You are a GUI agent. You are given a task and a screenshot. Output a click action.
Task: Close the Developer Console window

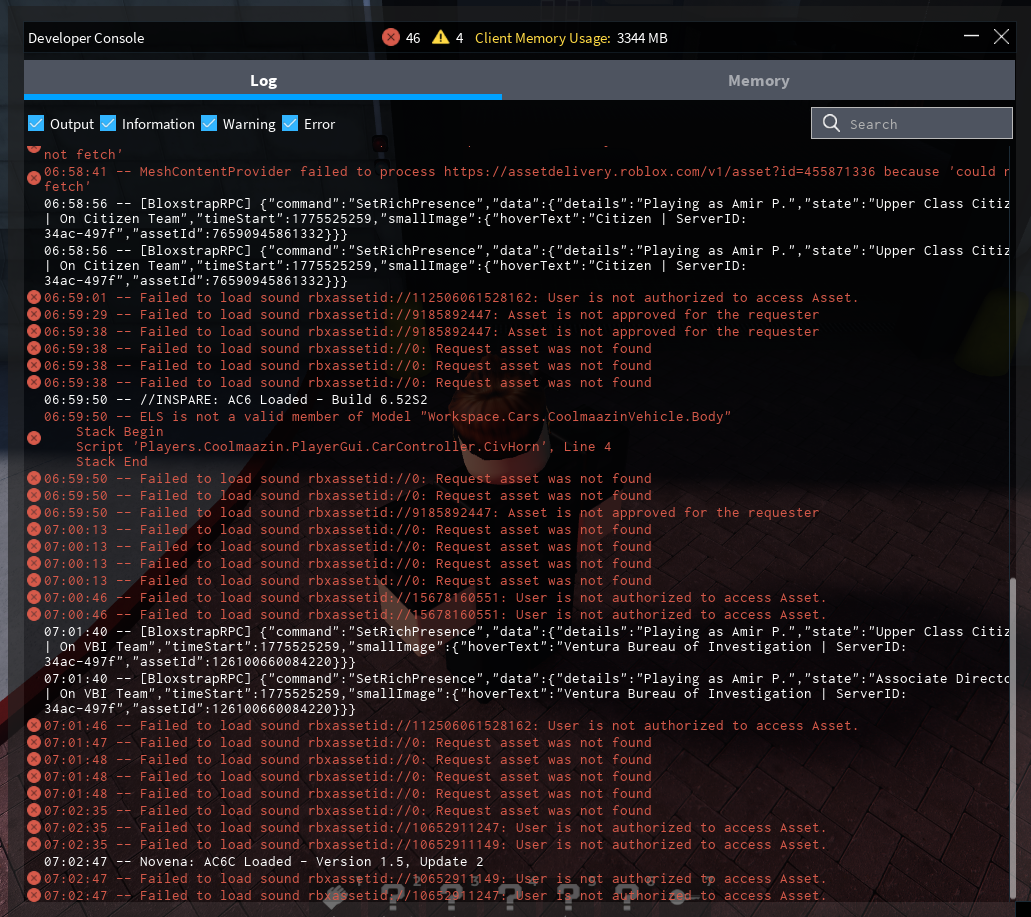[1001, 37]
